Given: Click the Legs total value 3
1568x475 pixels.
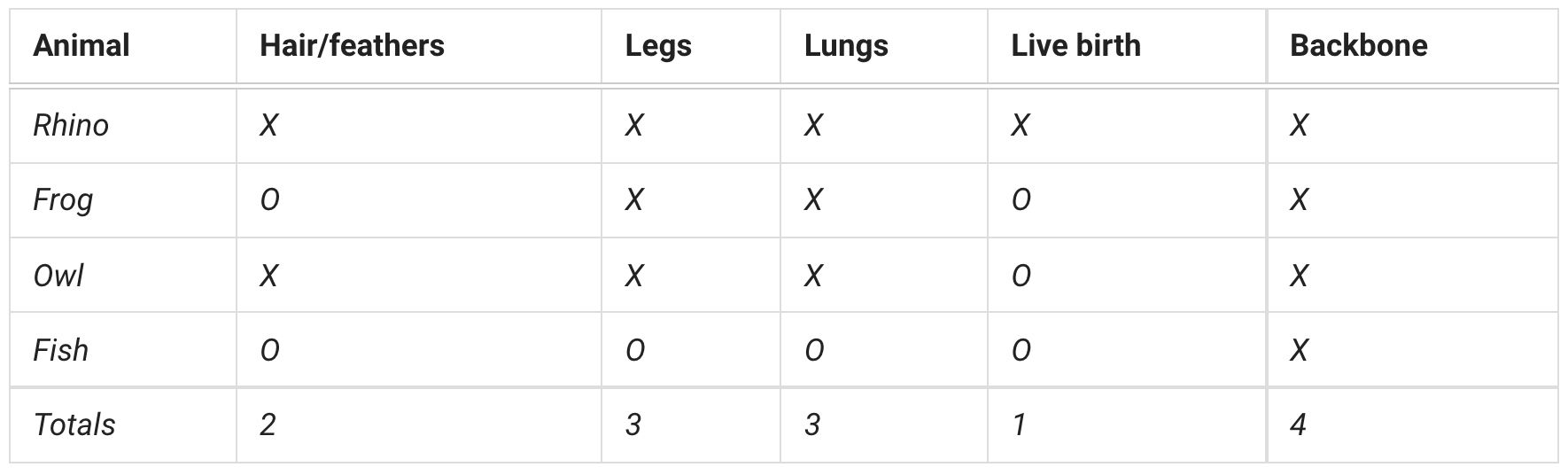Looking at the screenshot, I should coord(633,425).
